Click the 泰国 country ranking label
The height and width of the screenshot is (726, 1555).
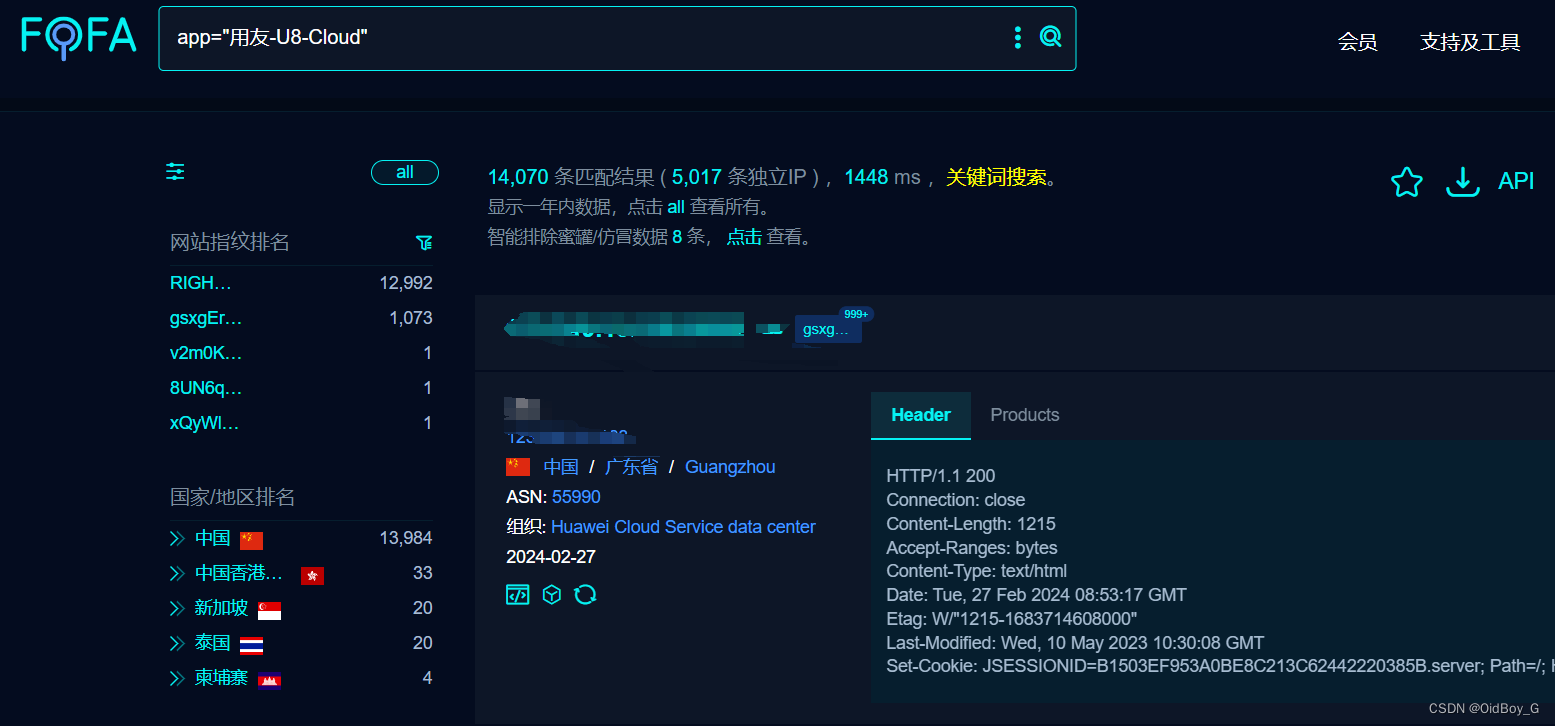coord(213,643)
